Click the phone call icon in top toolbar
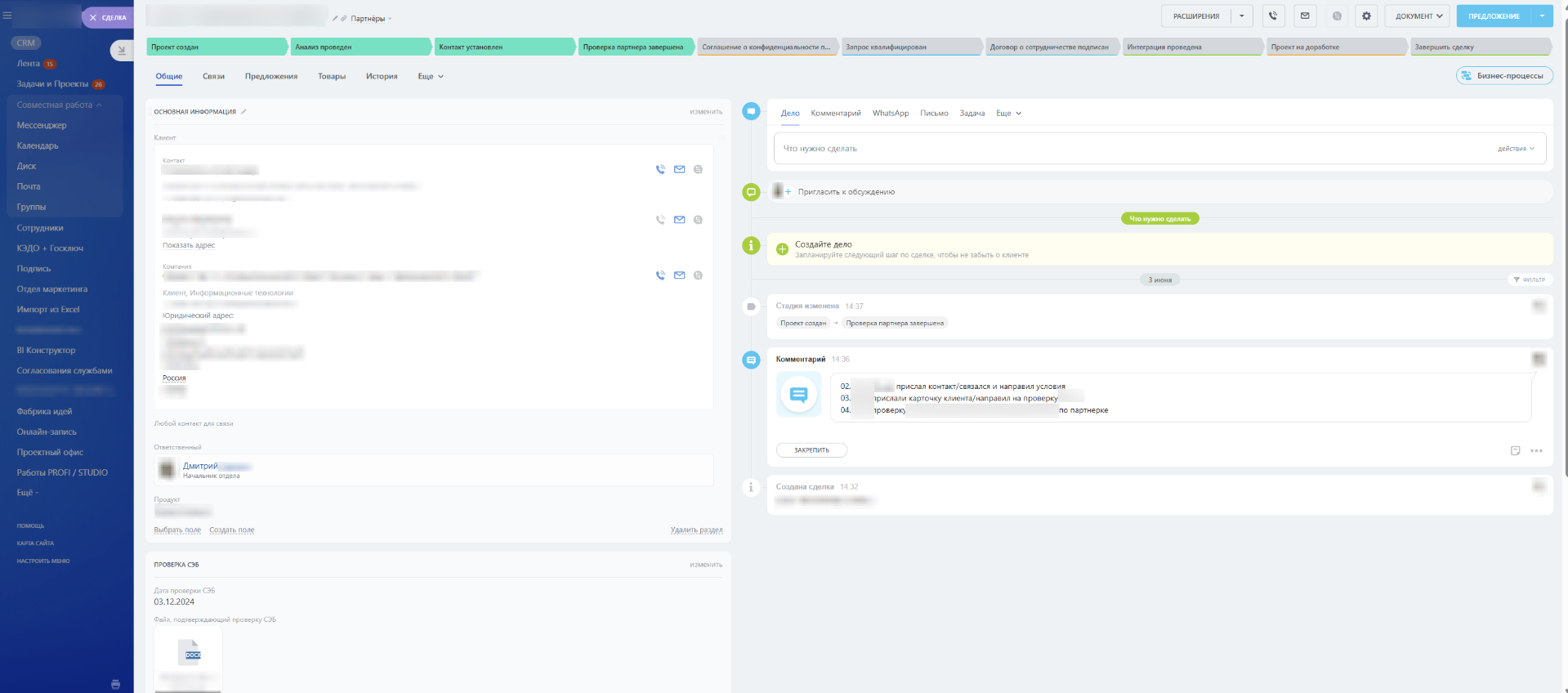The width and height of the screenshot is (1568, 693). [x=1273, y=16]
